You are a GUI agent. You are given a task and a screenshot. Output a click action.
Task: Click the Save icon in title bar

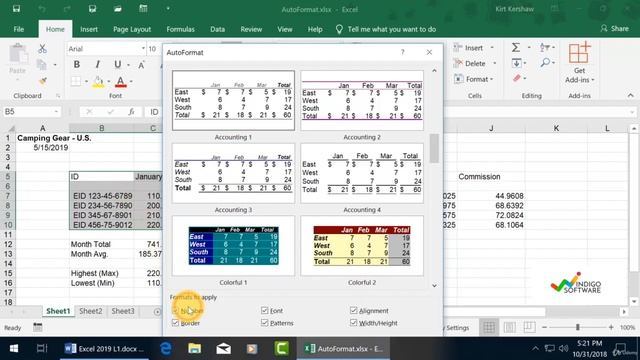pos(16,9)
